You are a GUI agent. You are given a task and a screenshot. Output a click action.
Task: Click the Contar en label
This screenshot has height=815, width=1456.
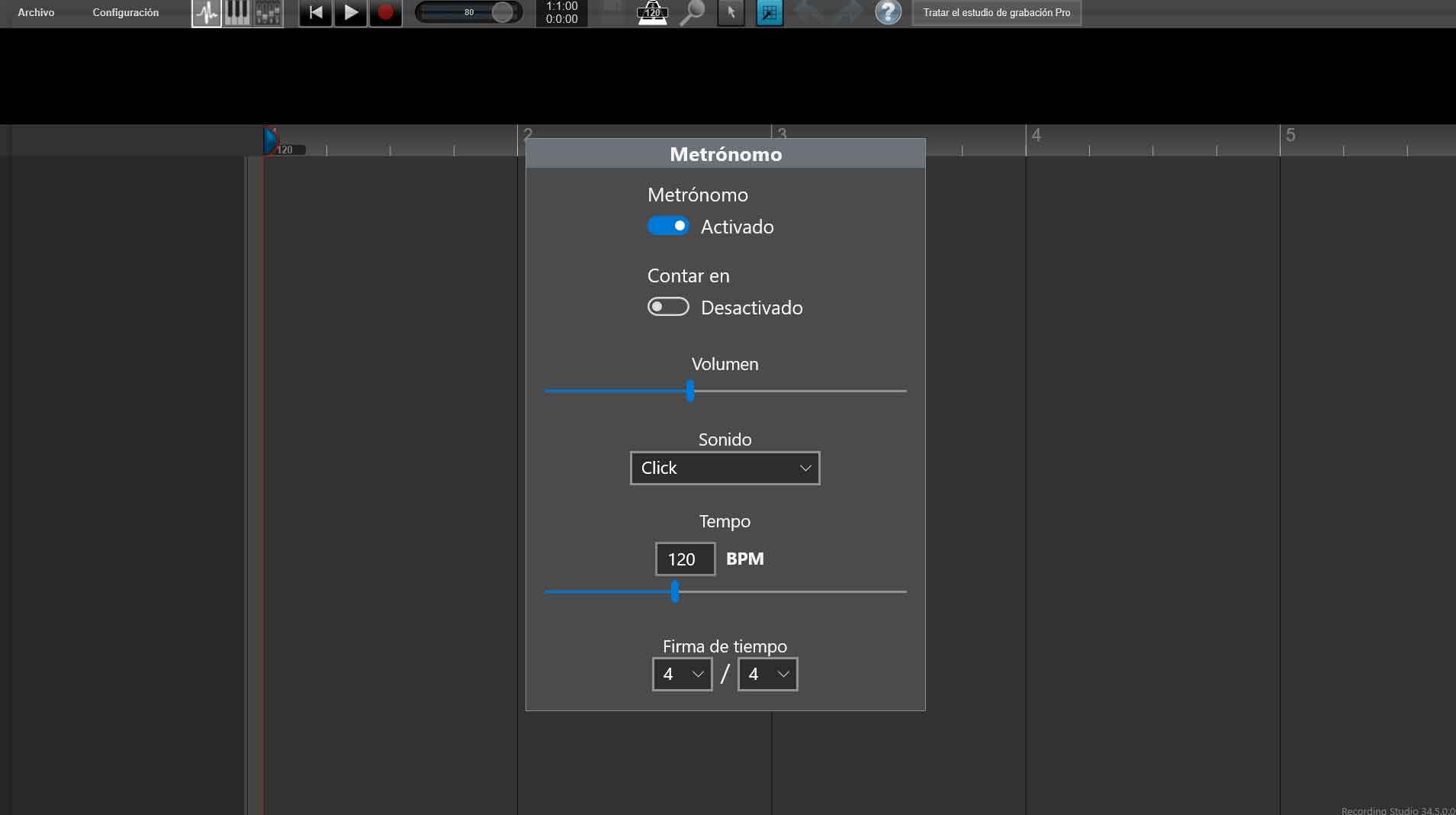pyautogui.click(x=689, y=275)
